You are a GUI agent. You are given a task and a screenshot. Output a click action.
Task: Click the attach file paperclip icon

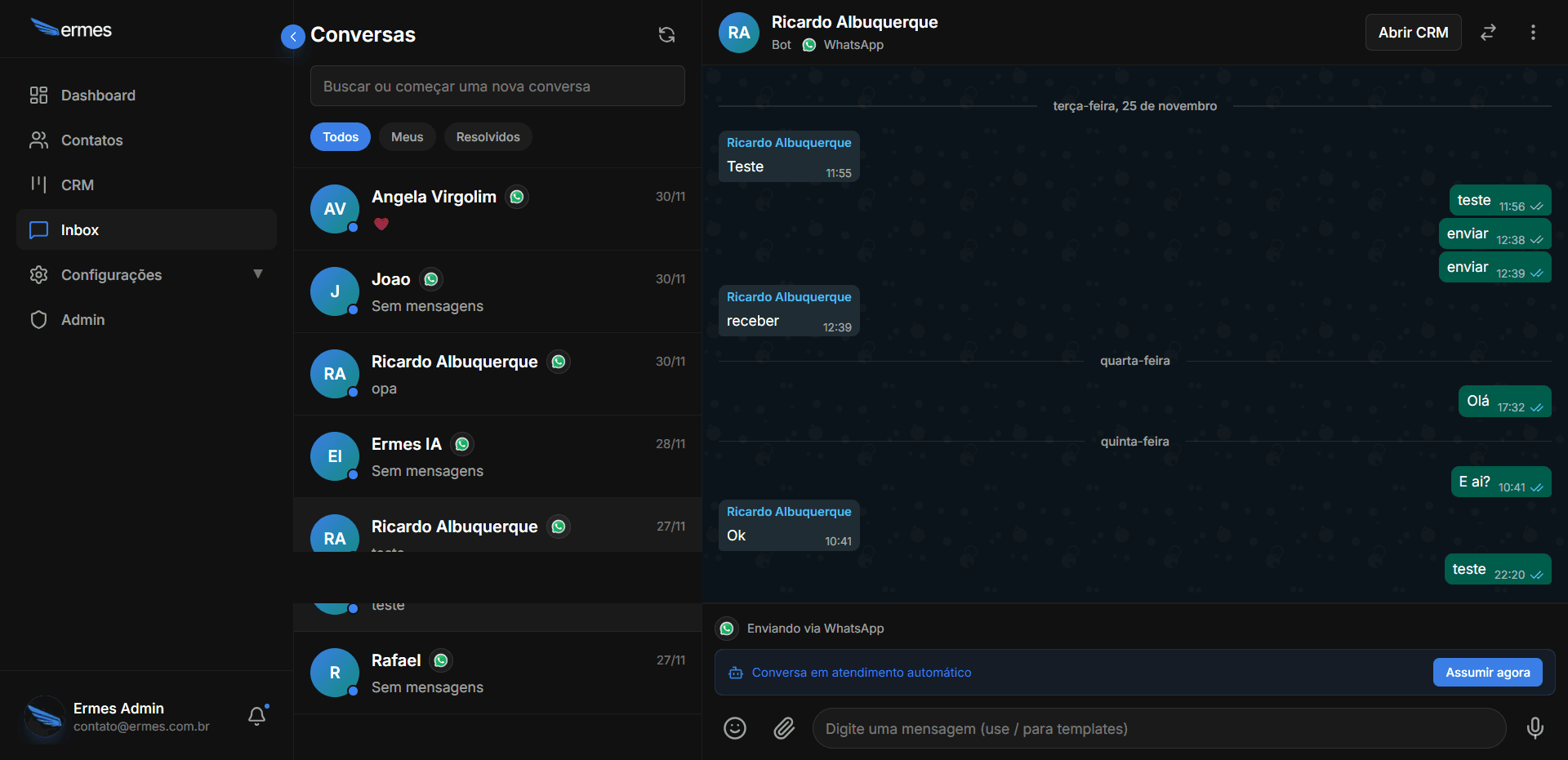[x=784, y=728]
